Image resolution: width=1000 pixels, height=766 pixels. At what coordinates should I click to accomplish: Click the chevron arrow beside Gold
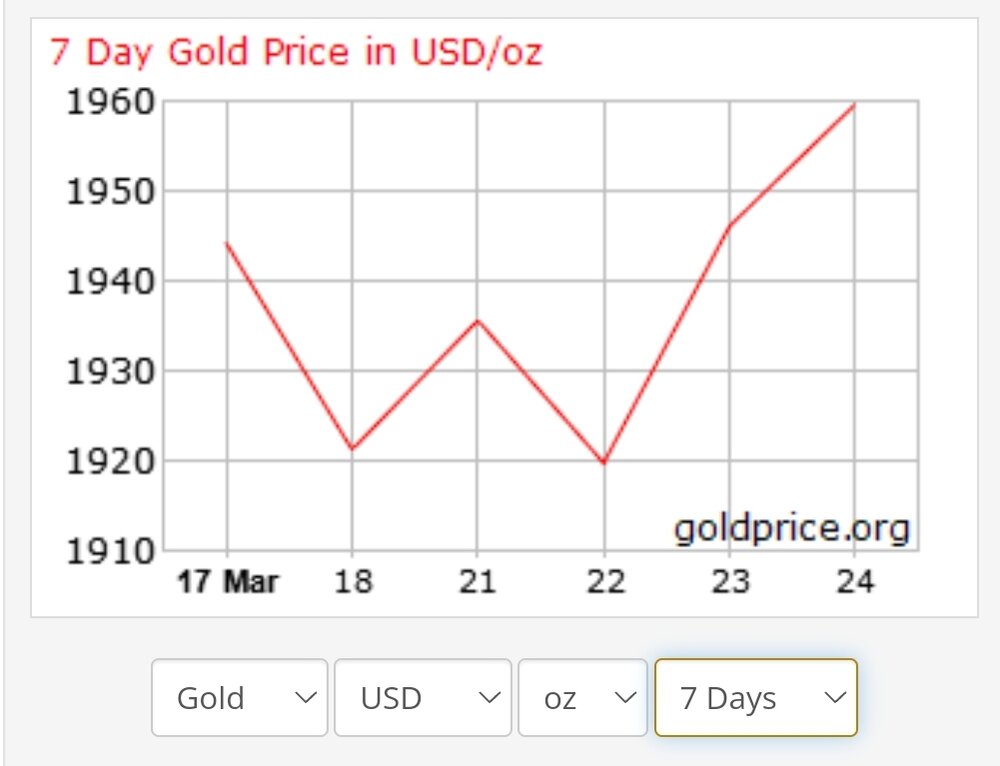pyautogui.click(x=305, y=698)
